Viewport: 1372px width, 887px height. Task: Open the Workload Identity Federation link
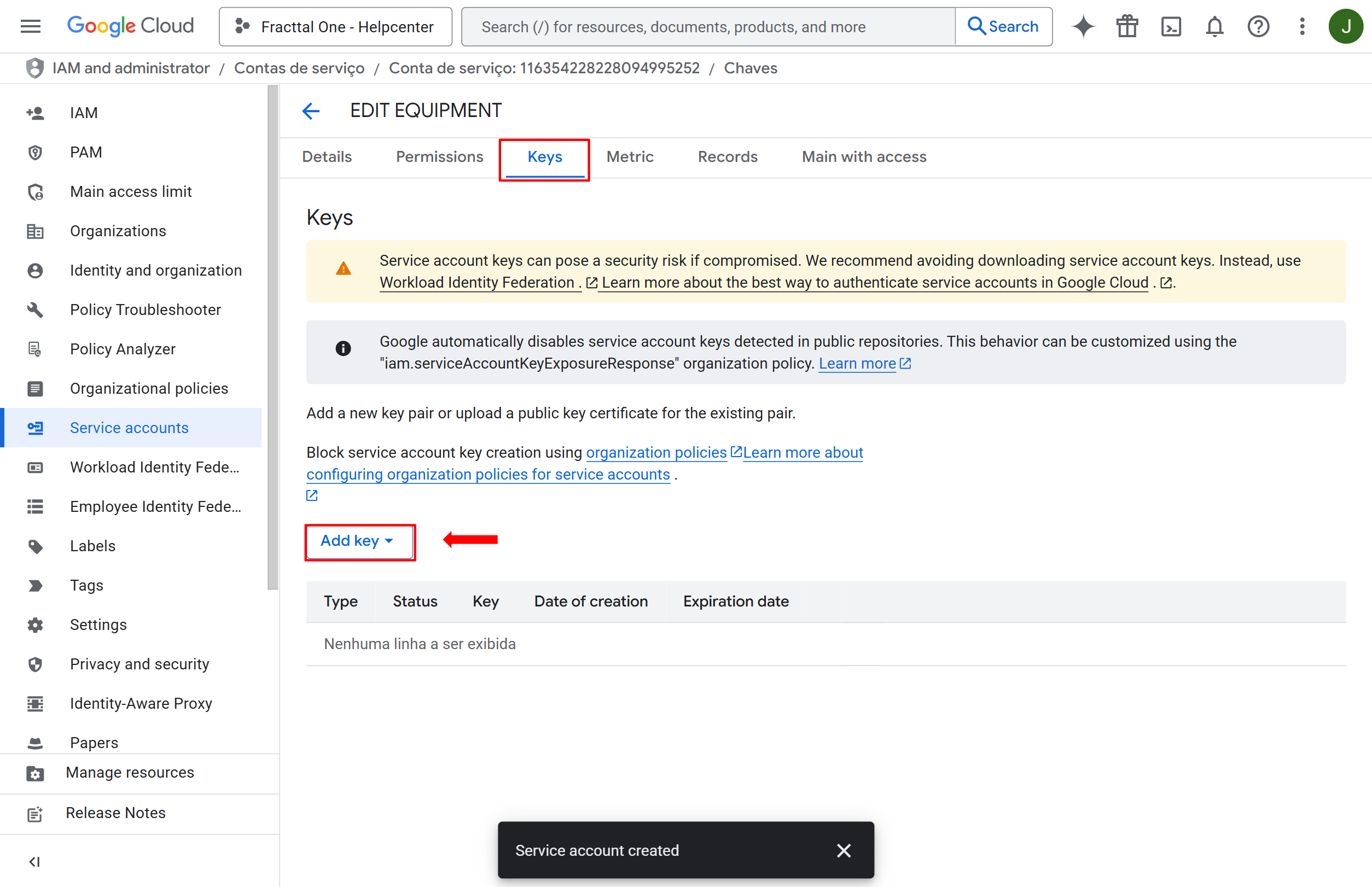[477, 283]
